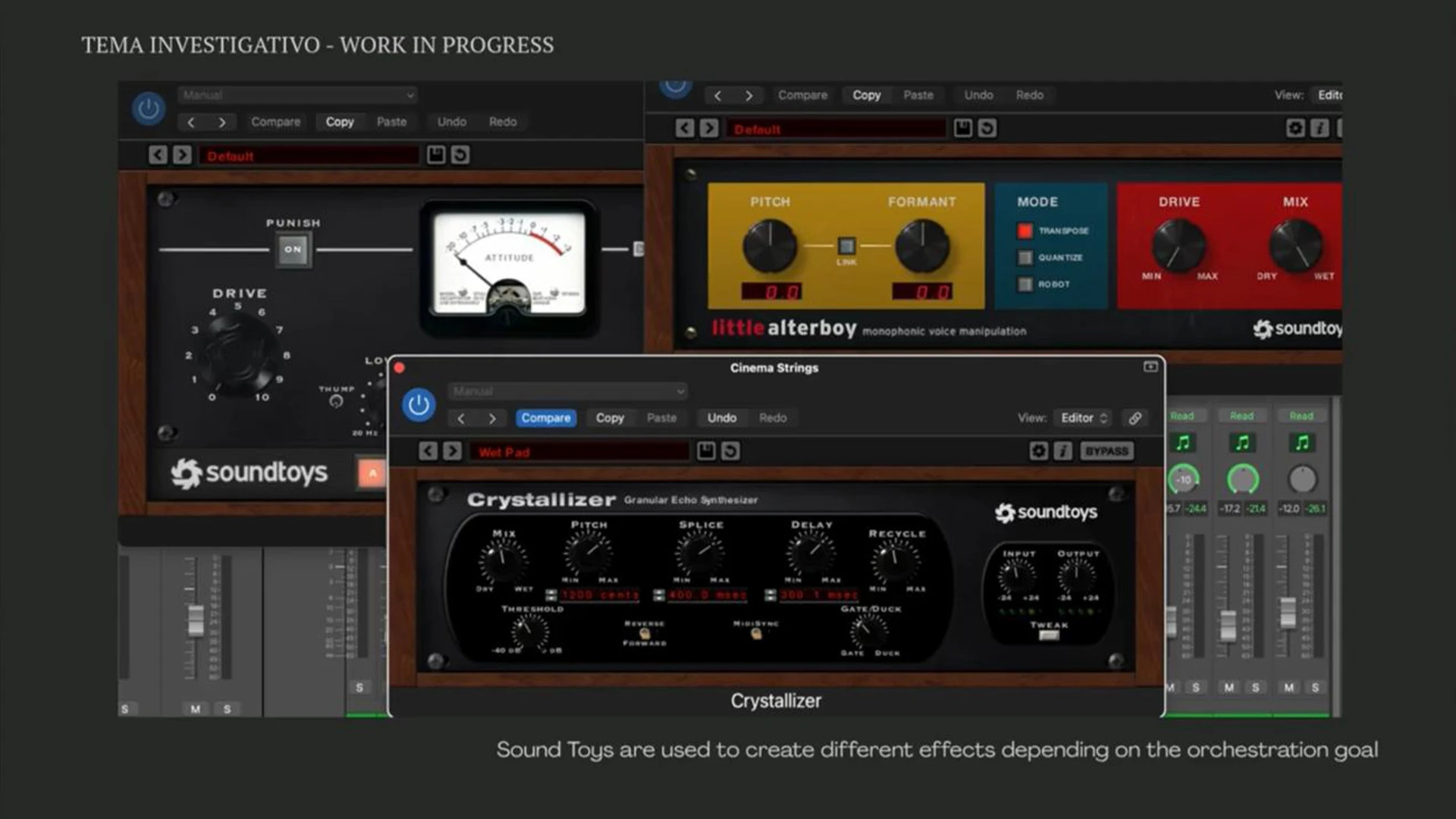Open the Wet Pad preset menu

(579, 452)
